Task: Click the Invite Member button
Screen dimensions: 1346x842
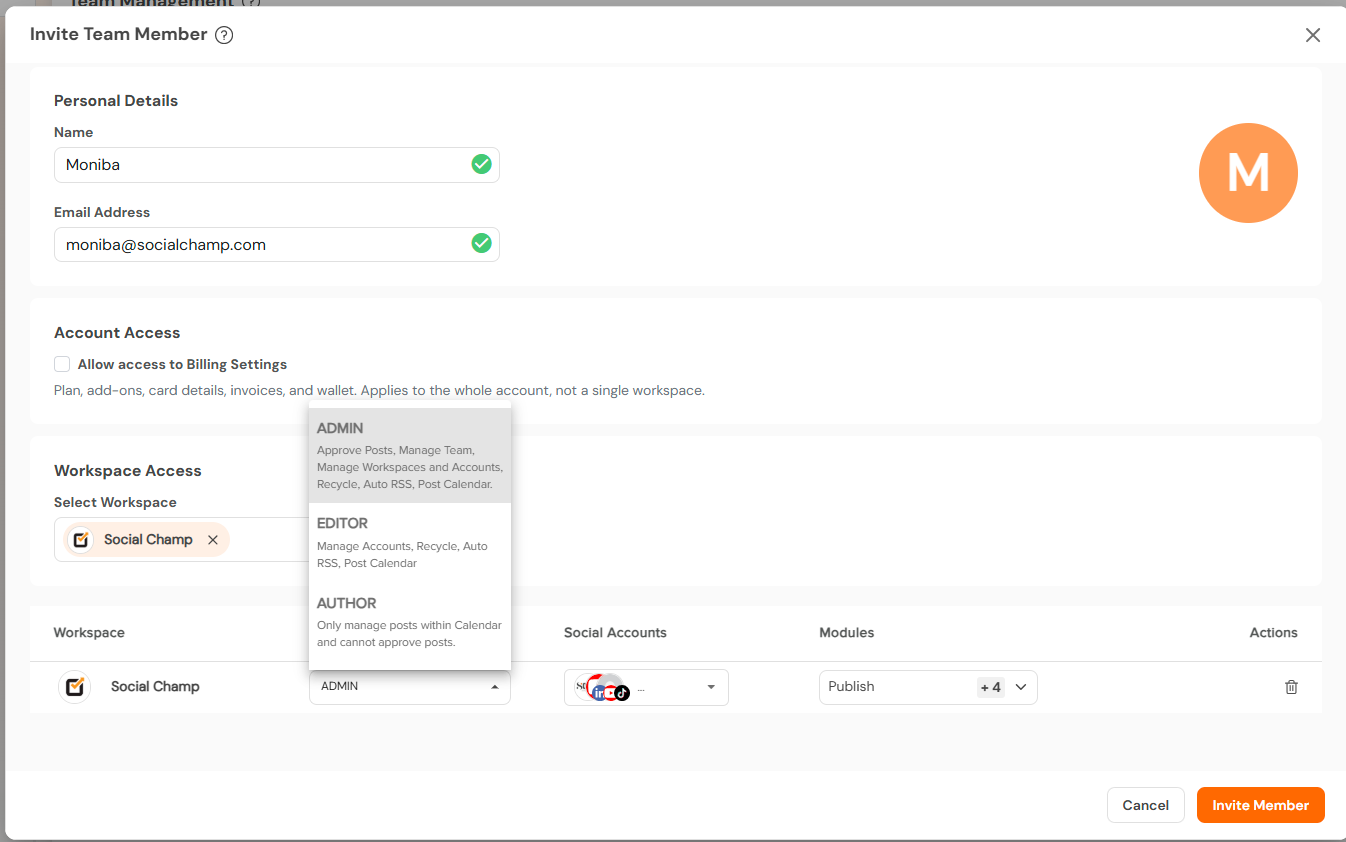Action: pyautogui.click(x=1260, y=805)
